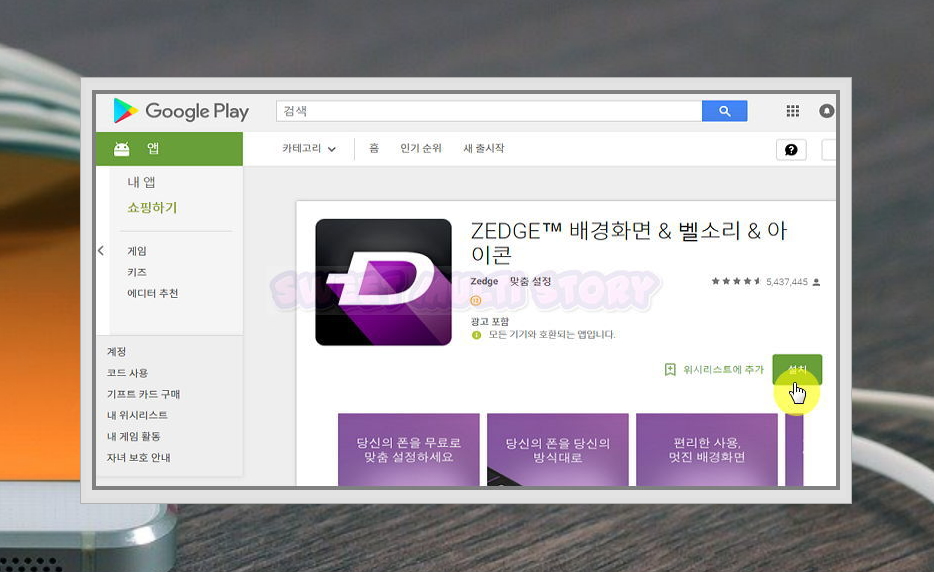Open screenshot '당신의 폰을 당신의 방식대로'
Viewport: 934px width, 572px height.
[x=558, y=449]
